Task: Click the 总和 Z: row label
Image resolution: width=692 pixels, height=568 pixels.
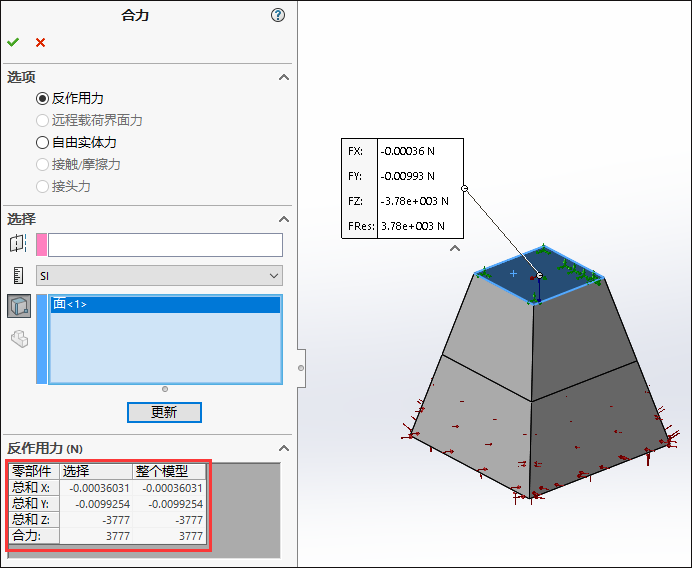Action: (34, 519)
